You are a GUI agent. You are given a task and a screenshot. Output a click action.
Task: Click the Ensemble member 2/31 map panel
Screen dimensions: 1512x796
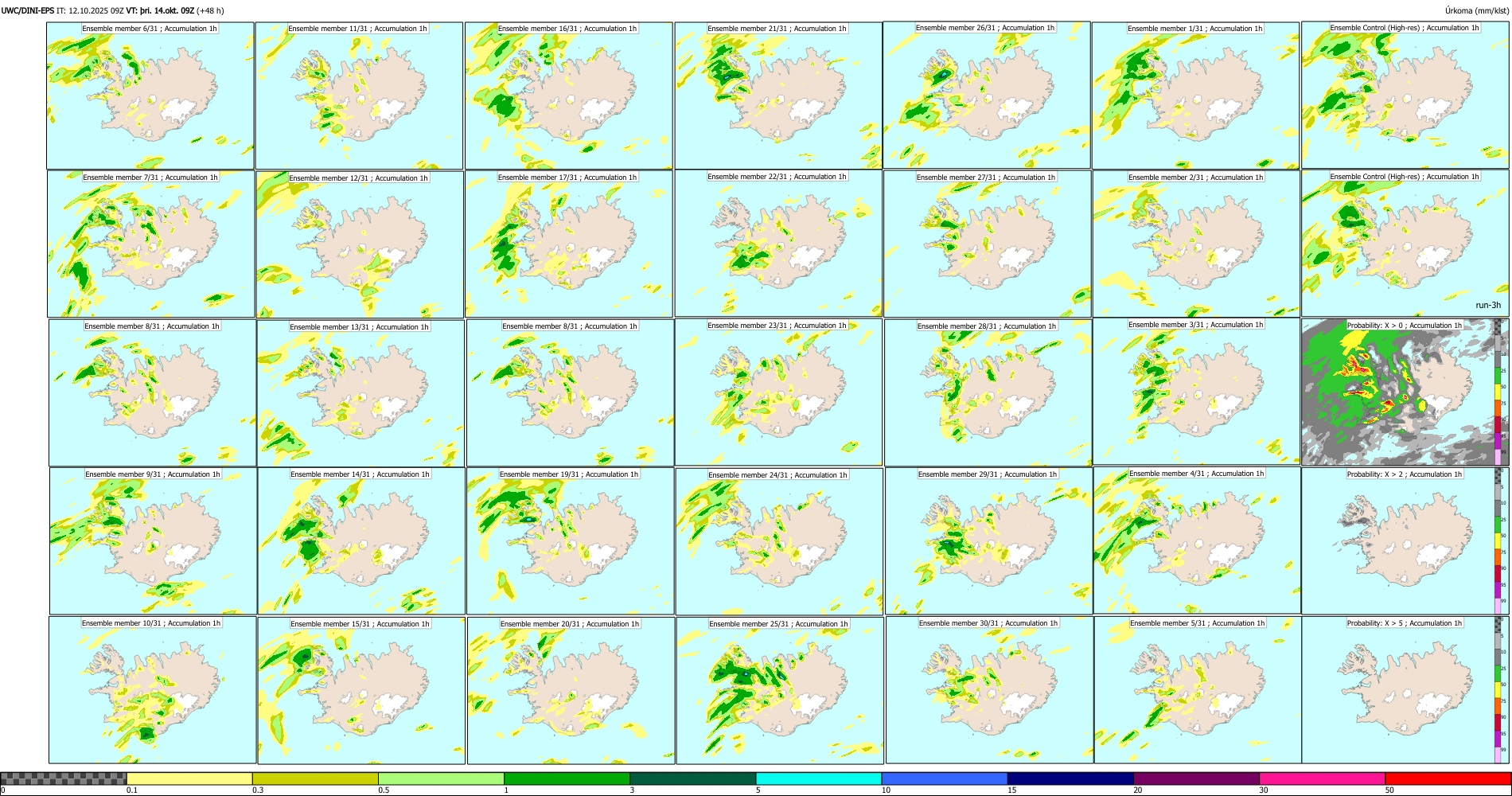click(x=1196, y=244)
